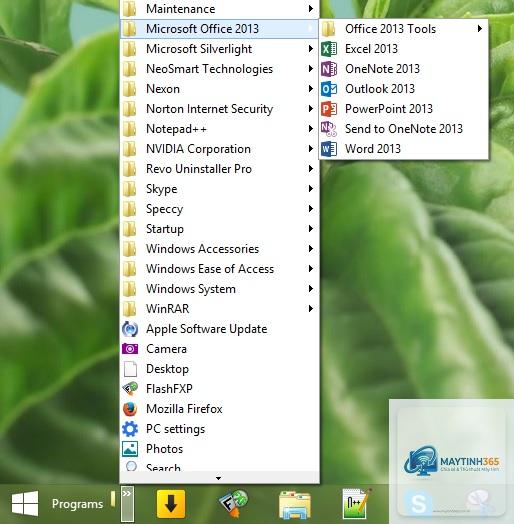Click the Photos app icon
Image resolution: width=514 pixels, height=524 pixels.
pos(130,449)
